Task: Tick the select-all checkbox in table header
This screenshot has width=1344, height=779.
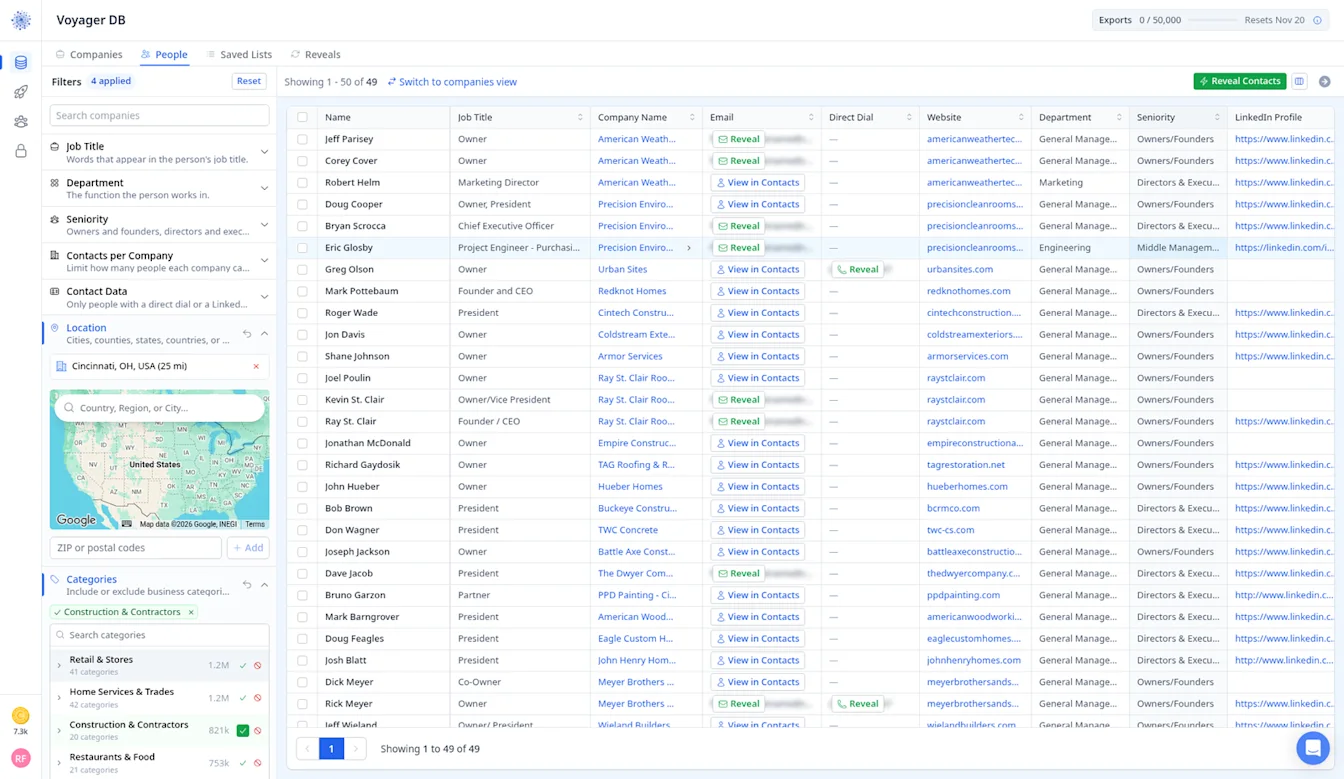Action: click(x=302, y=117)
